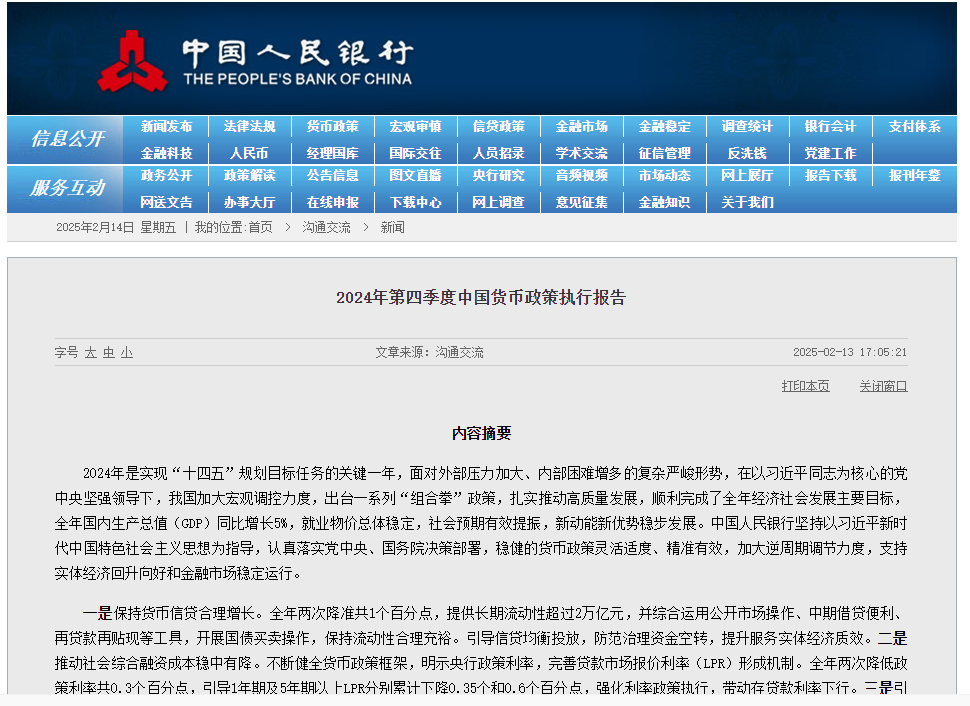Click the 关闭窗口 close window link

tap(883, 386)
